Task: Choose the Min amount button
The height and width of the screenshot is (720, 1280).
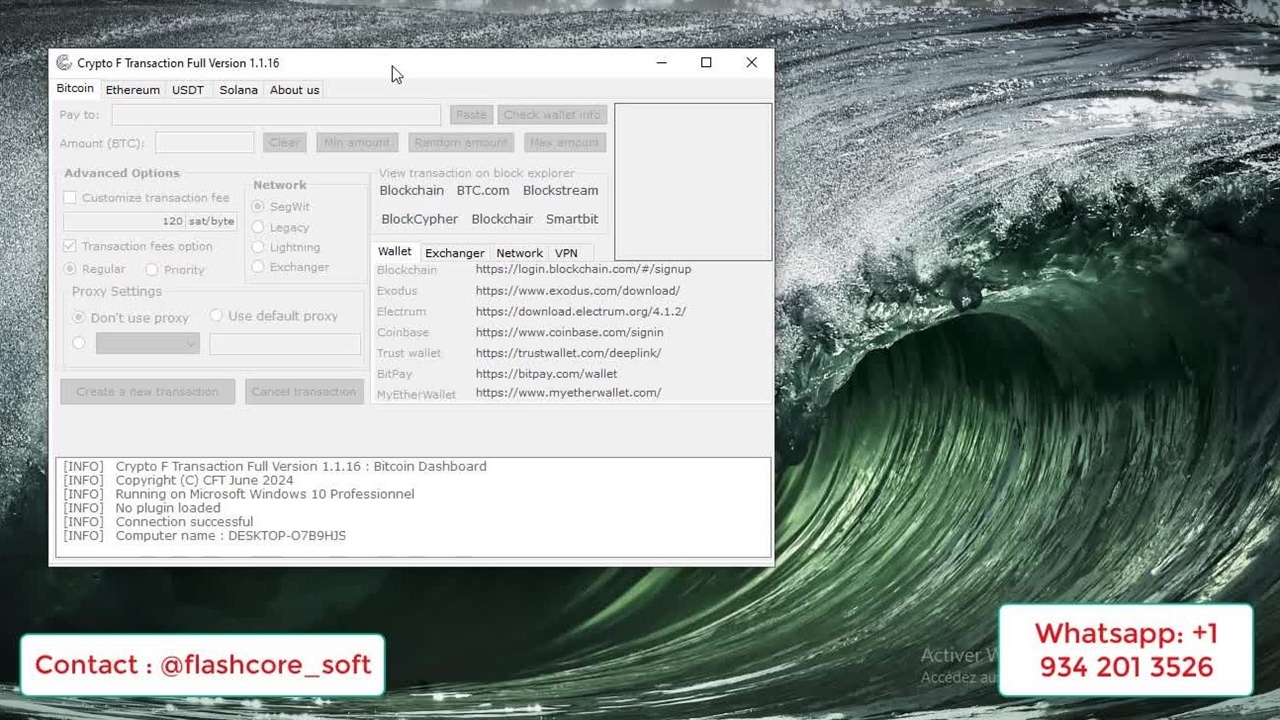Action: coord(357,143)
